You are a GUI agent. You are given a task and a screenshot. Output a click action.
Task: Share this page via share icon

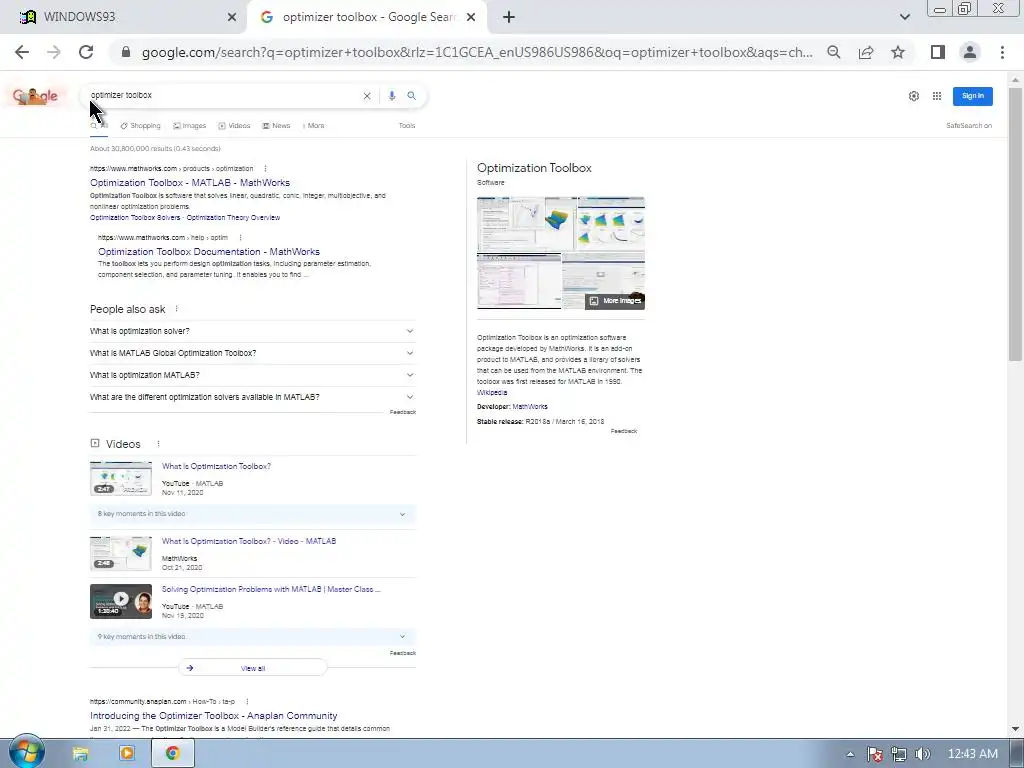[866, 52]
